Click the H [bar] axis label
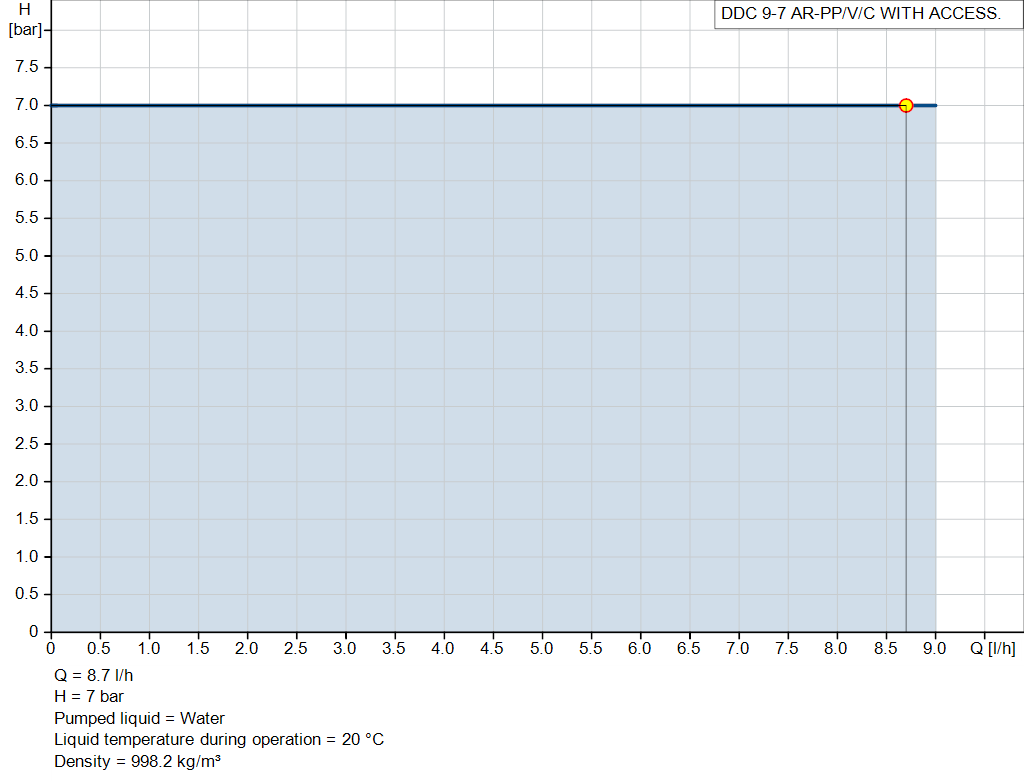1024x781 pixels. (27, 20)
